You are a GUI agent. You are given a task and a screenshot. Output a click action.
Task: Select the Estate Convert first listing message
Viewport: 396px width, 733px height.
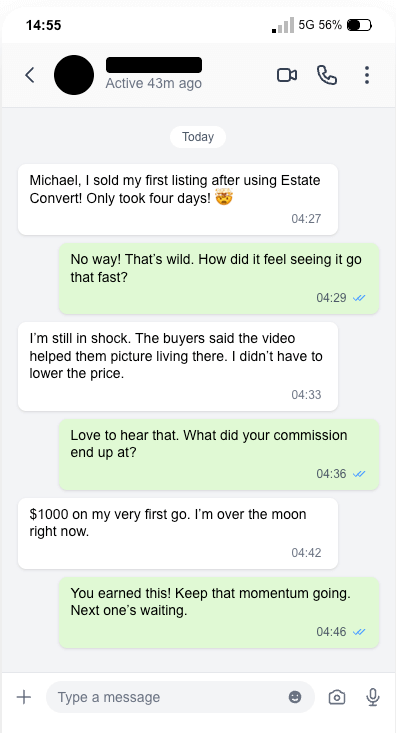(178, 200)
